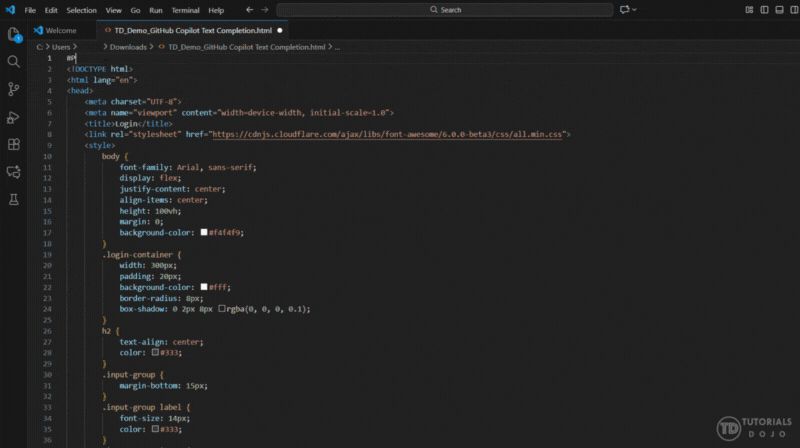Image resolution: width=800 pixels, height=448 pixels.
Task: Click the "height: 100vh;" line
Action: click(x=150, y=211)
